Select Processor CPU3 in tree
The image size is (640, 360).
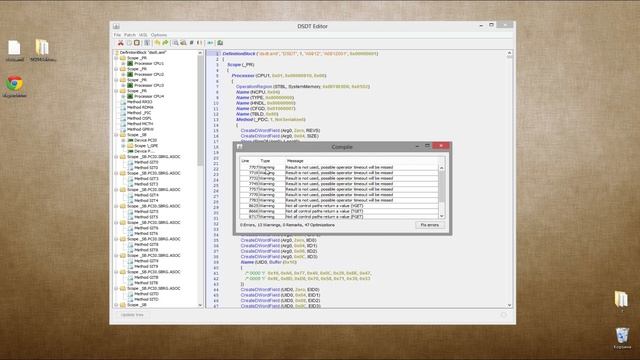pyautogui.click(x=149, y=86)
